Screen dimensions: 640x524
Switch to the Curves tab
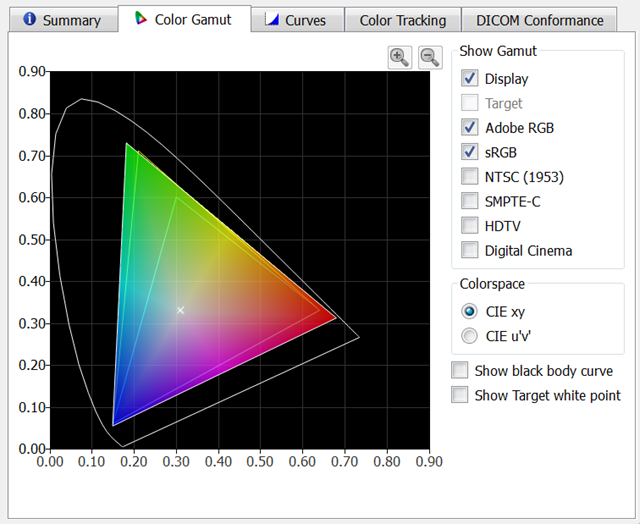295,20
